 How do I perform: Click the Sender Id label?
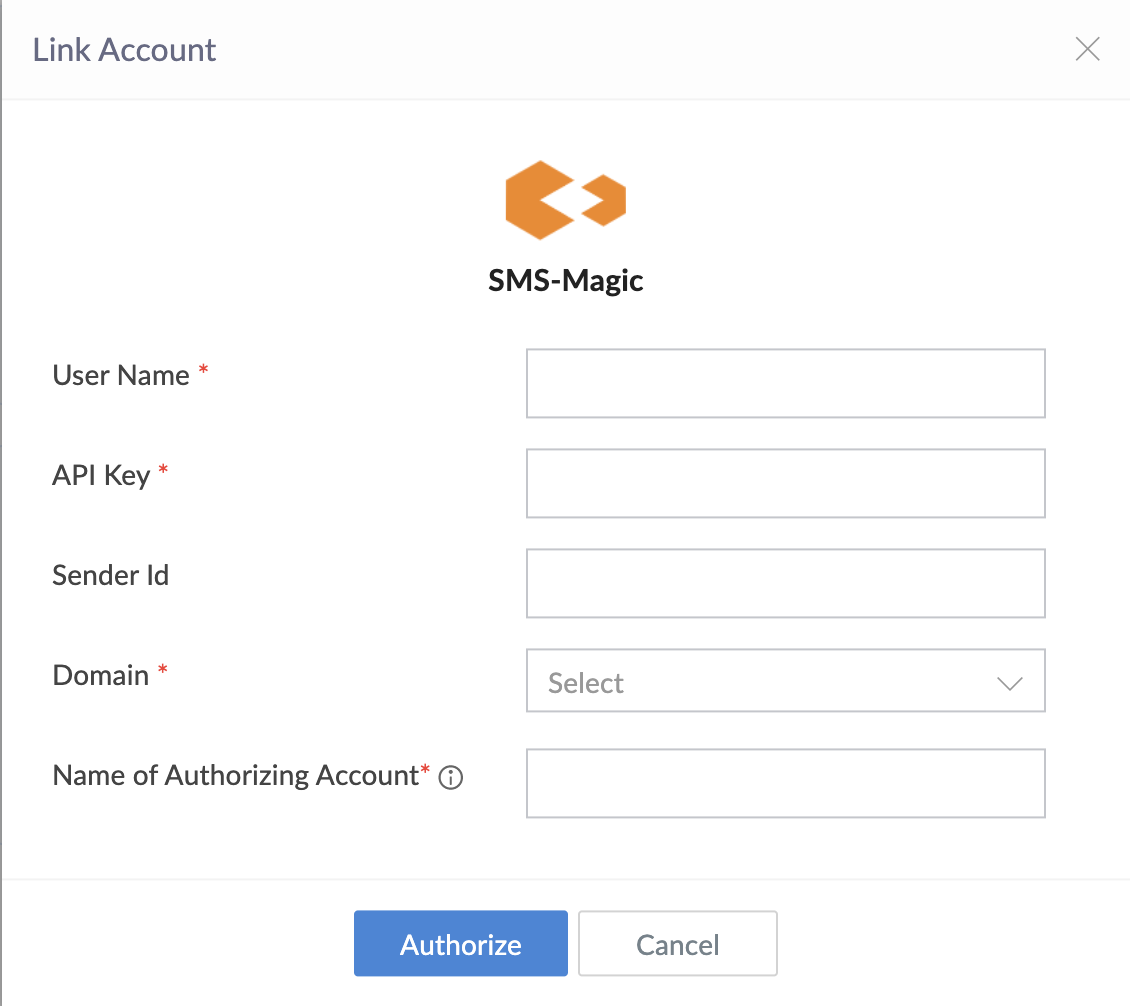[111, 575]
